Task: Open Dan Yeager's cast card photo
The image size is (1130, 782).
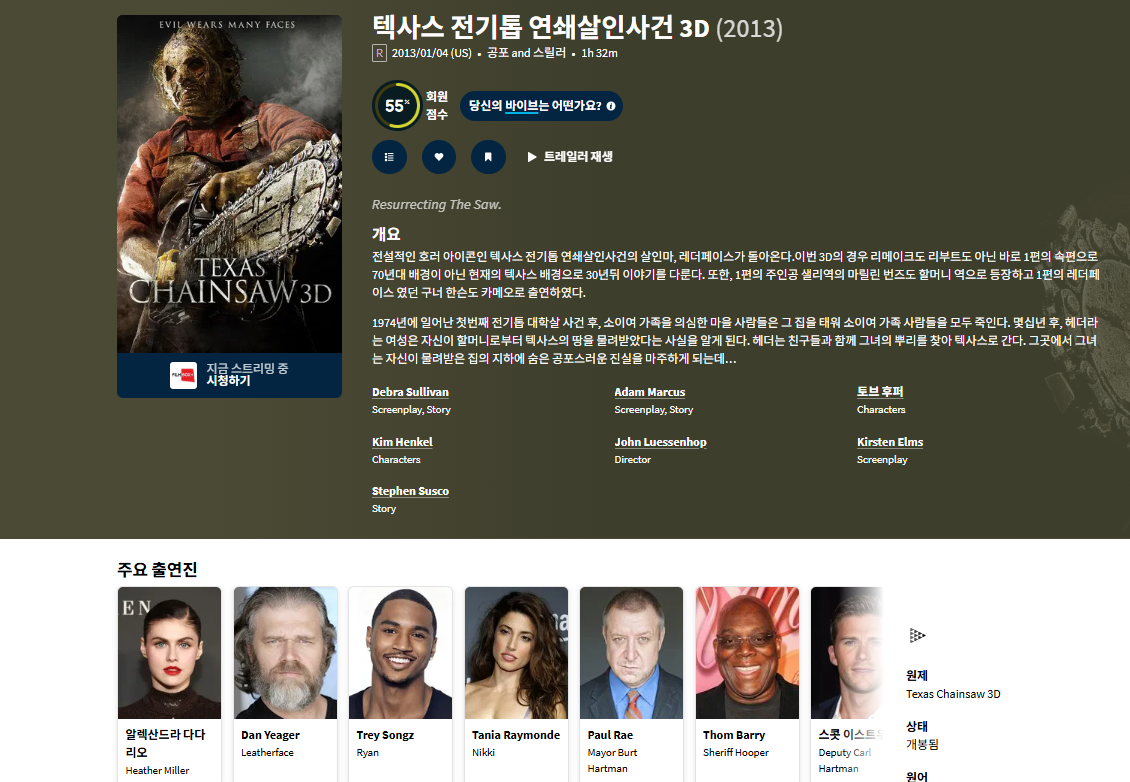Action: (x=284, y=652)
